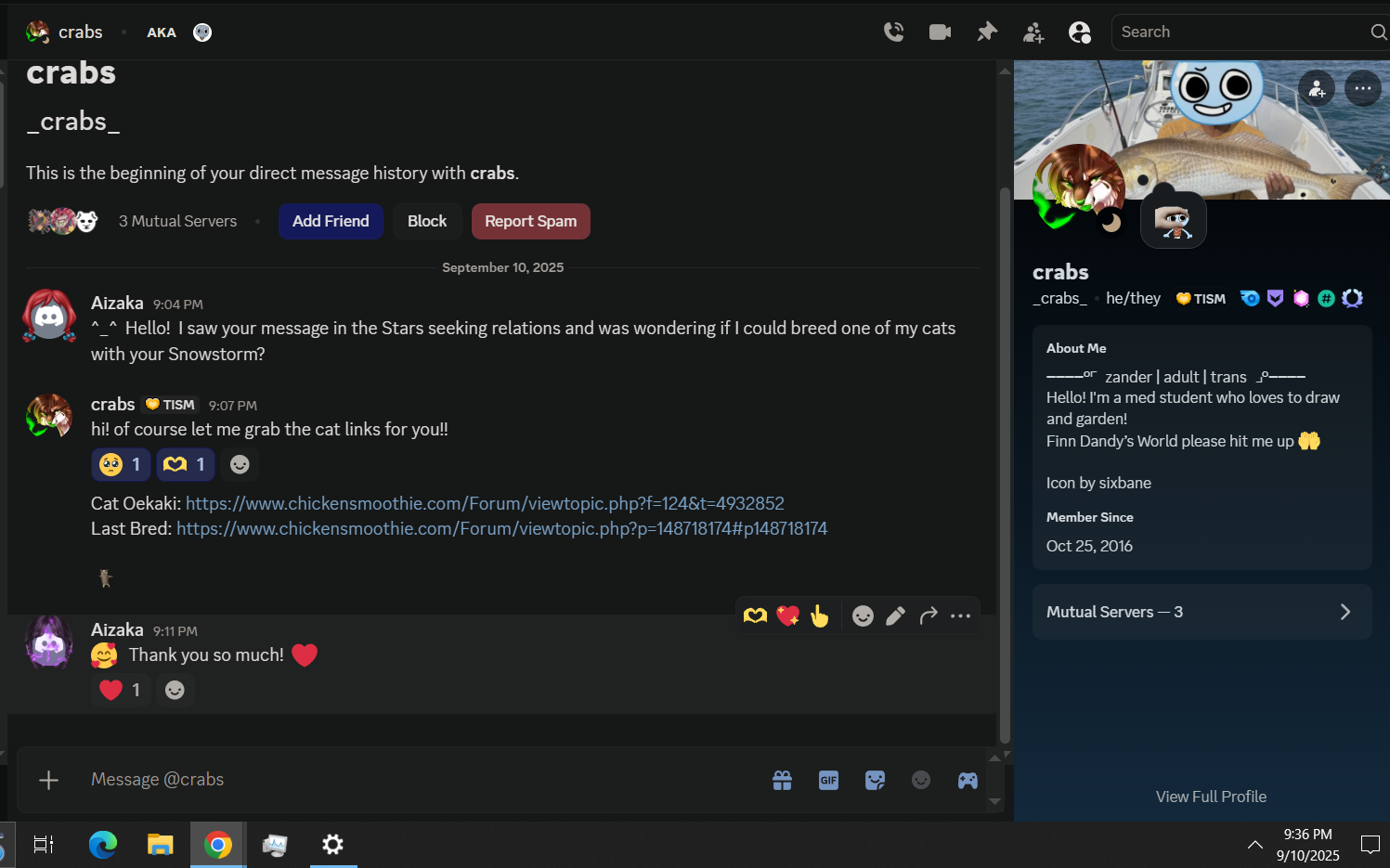Click the server boost badge in profile

(x=1301, y=298)
